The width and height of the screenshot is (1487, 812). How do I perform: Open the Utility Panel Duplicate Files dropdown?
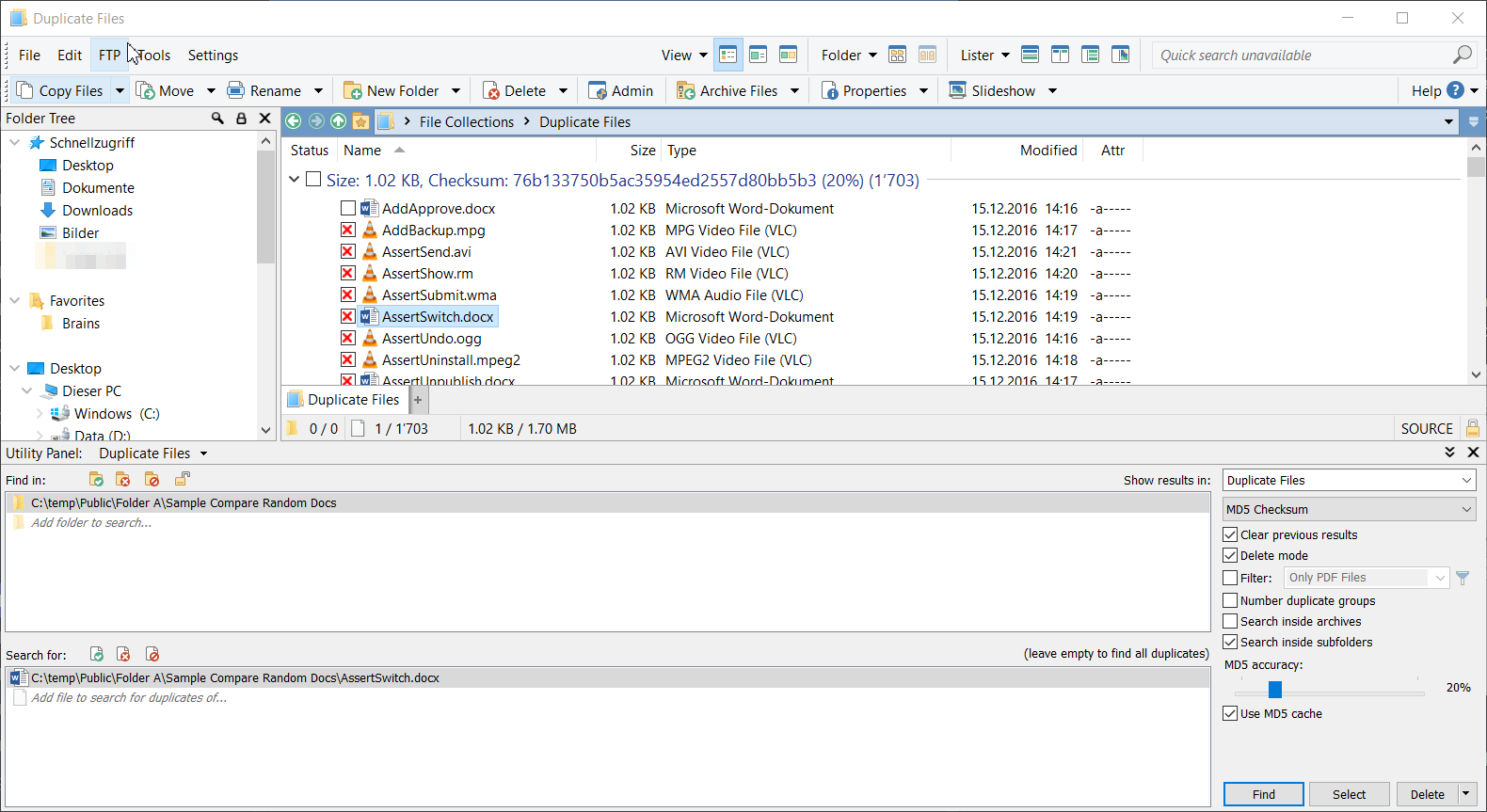(153, 453)
